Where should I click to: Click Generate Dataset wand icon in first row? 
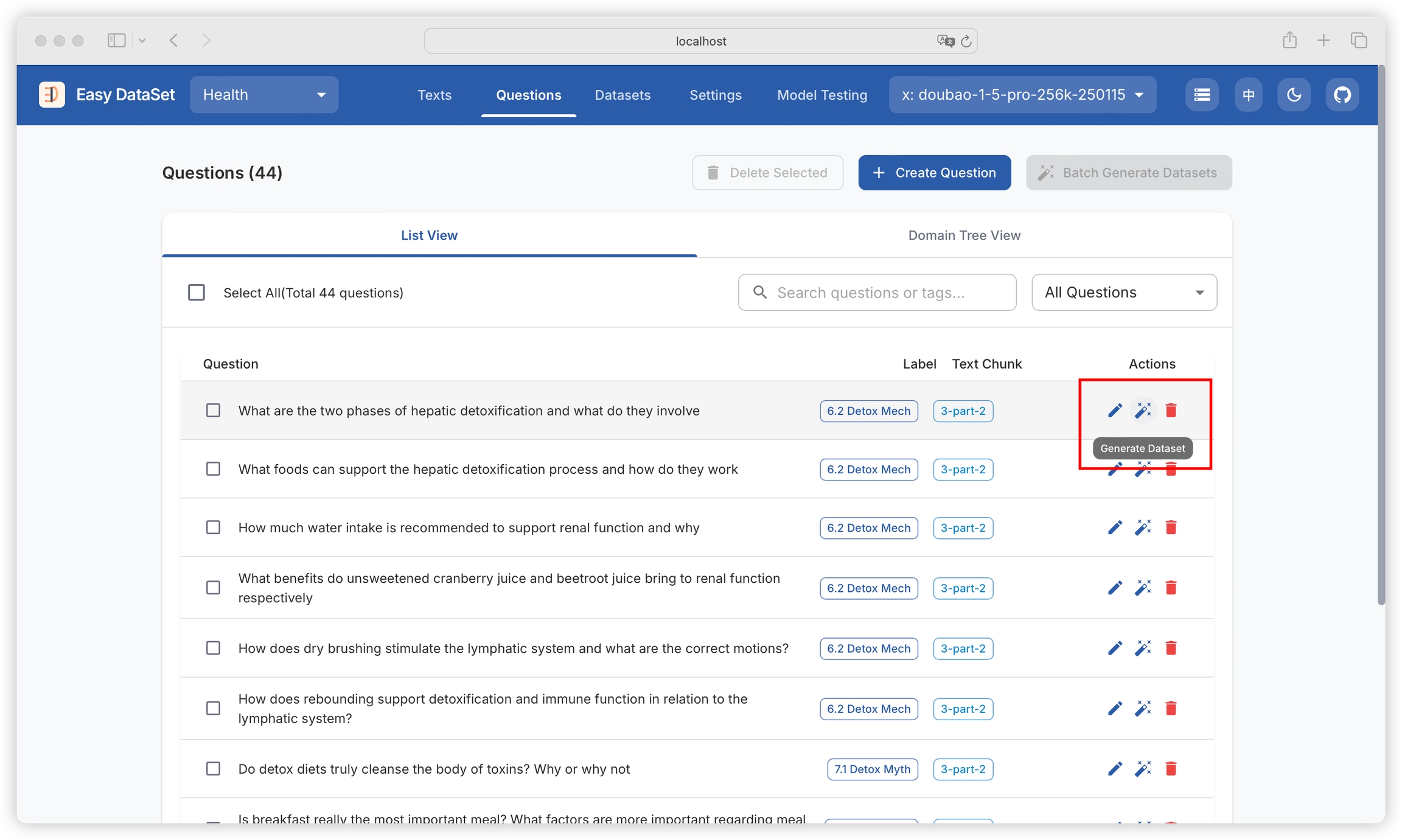pos(1143,411)
